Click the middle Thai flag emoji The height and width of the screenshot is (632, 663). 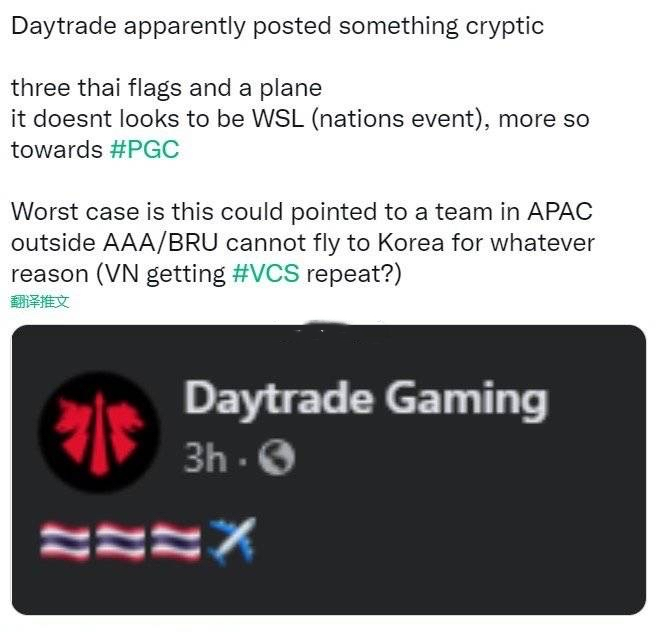click(x=120, y=542)
